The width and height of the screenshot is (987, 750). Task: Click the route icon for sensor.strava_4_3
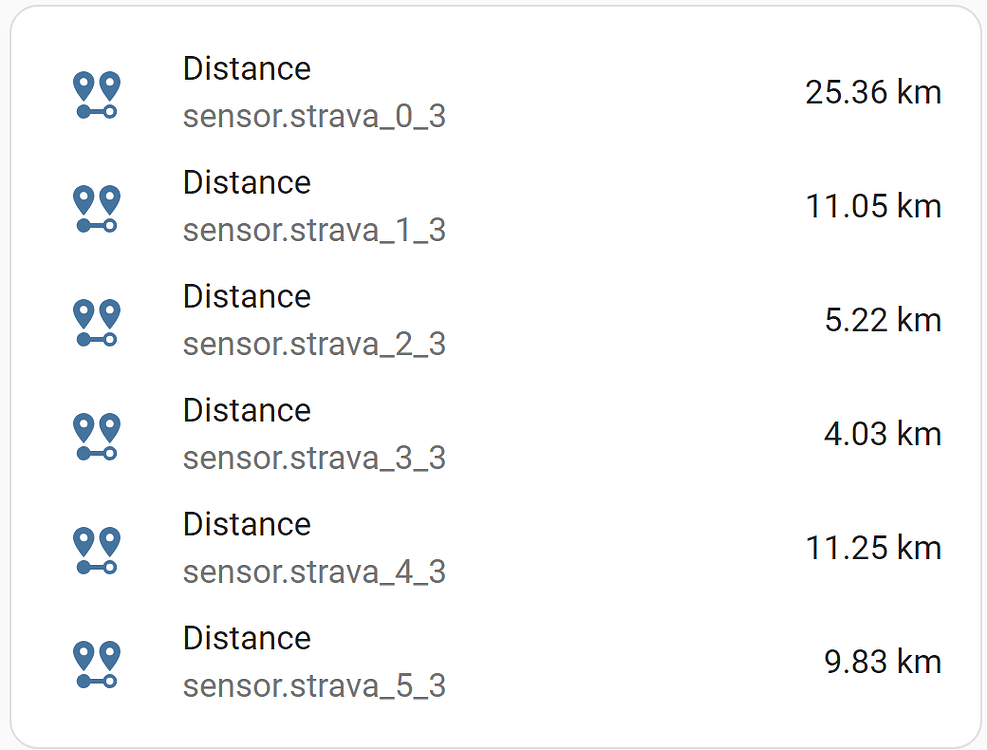point(97,548)
